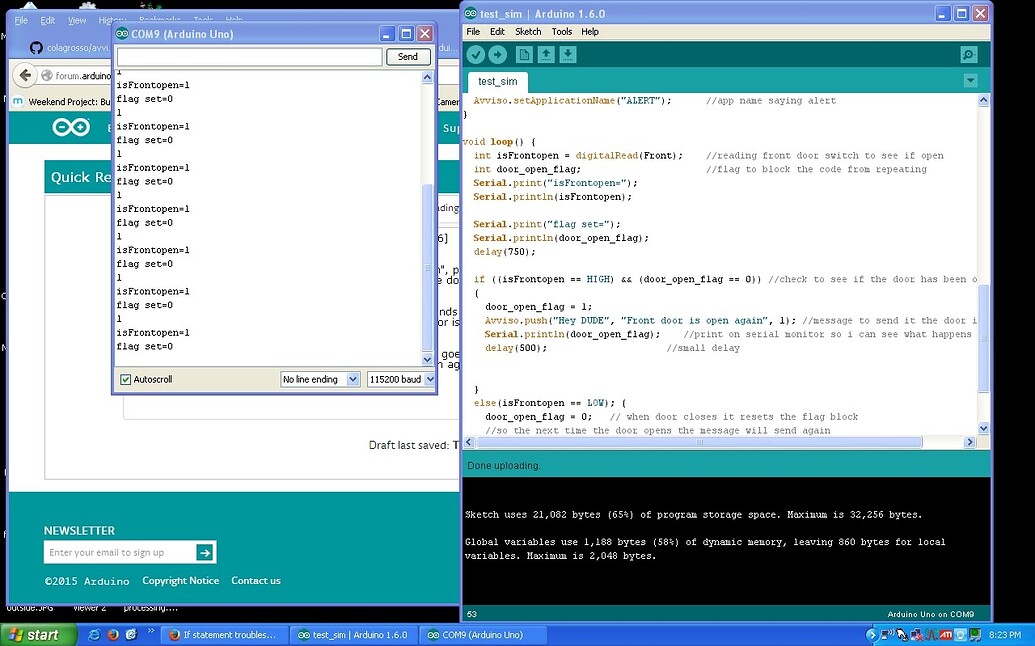The image size is (1035, 646).
Task: Open the Serial Monitor magnifier icon
Action: [968, 54]
